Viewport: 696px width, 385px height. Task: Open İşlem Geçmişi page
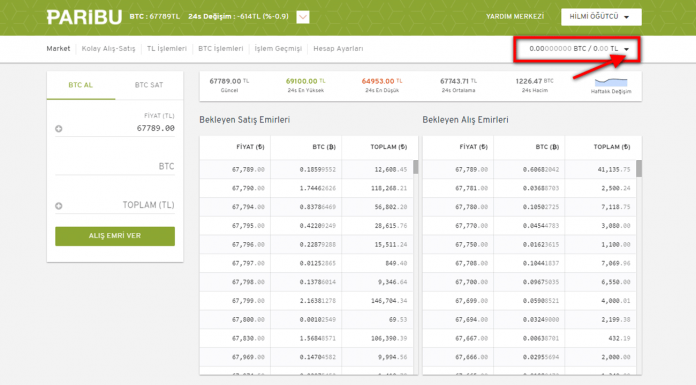pyautogui.click(x=278, y=49)
